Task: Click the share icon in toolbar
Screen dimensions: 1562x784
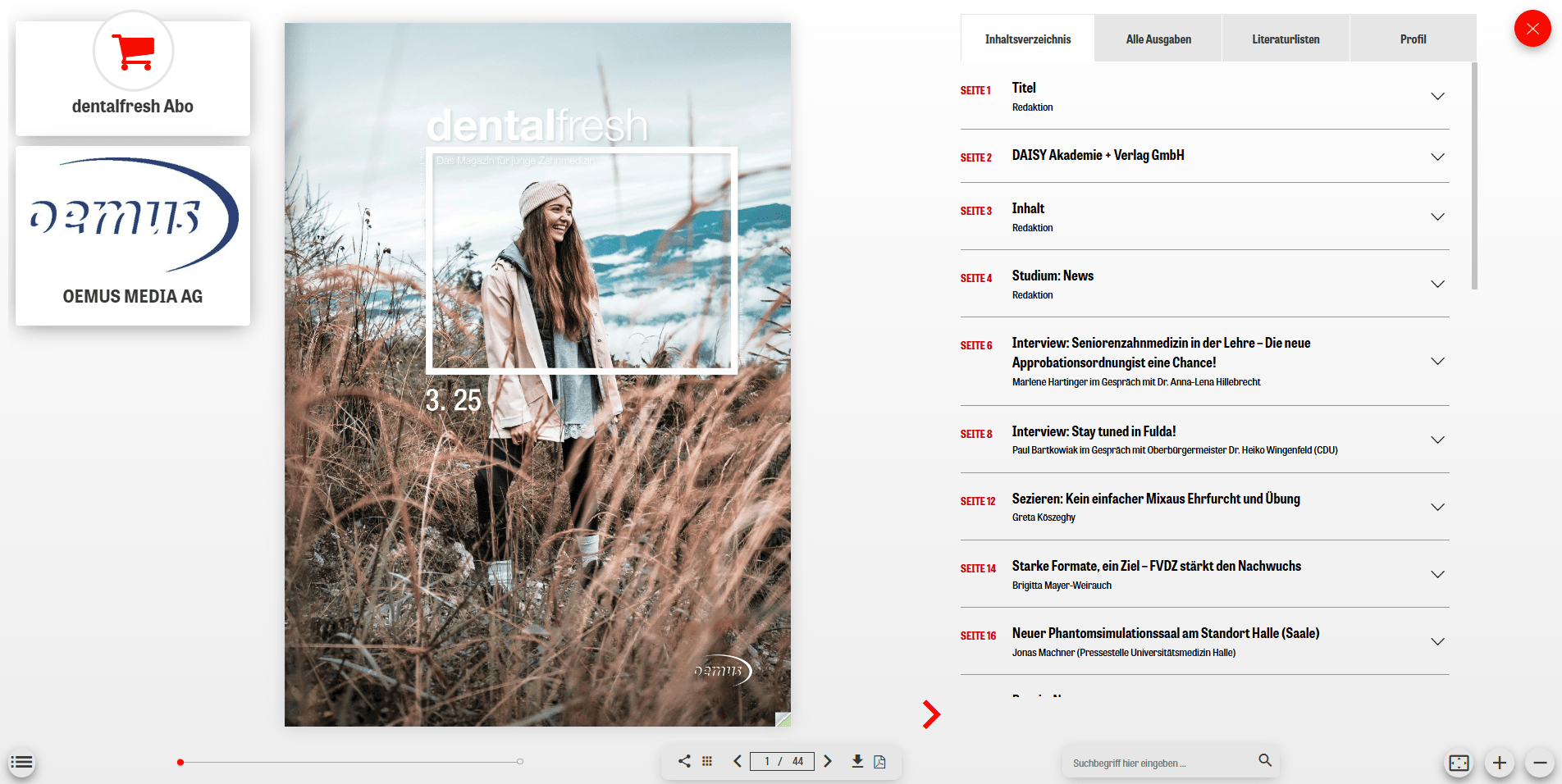Action: click(x=684, y=761)
